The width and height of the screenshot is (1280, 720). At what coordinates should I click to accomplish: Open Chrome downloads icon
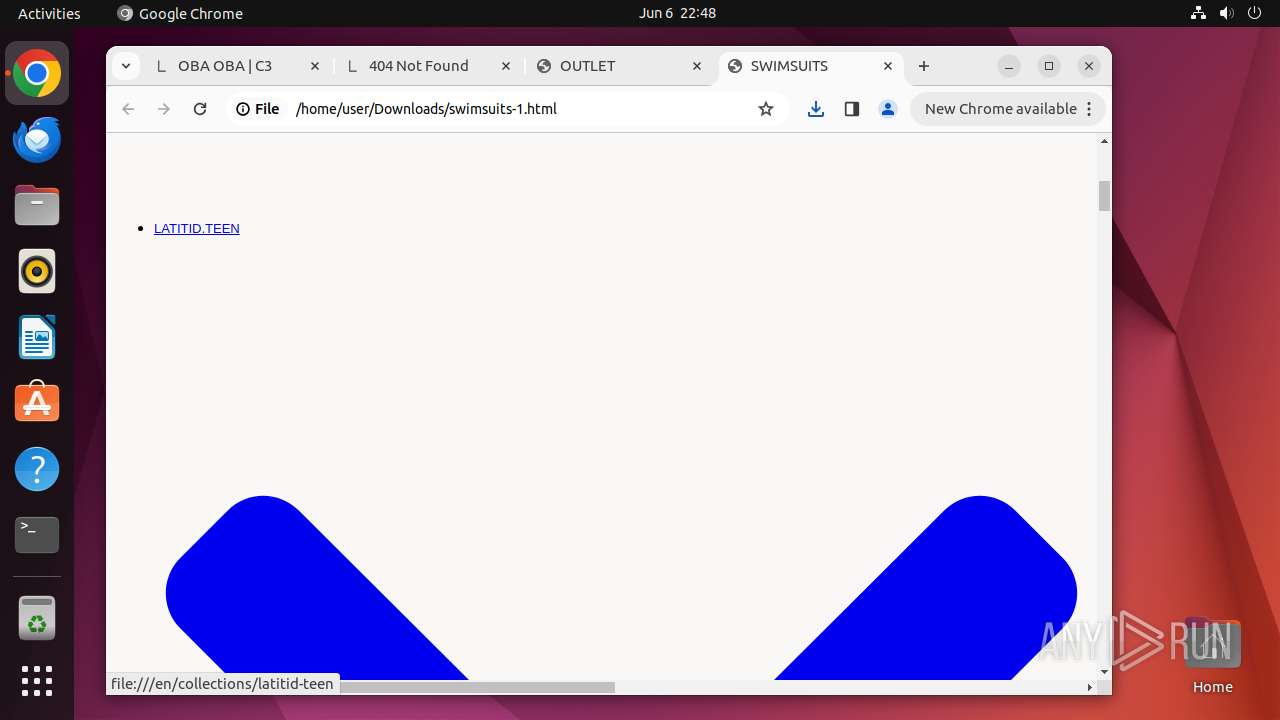pyautogui.click(x=816, y=109)
